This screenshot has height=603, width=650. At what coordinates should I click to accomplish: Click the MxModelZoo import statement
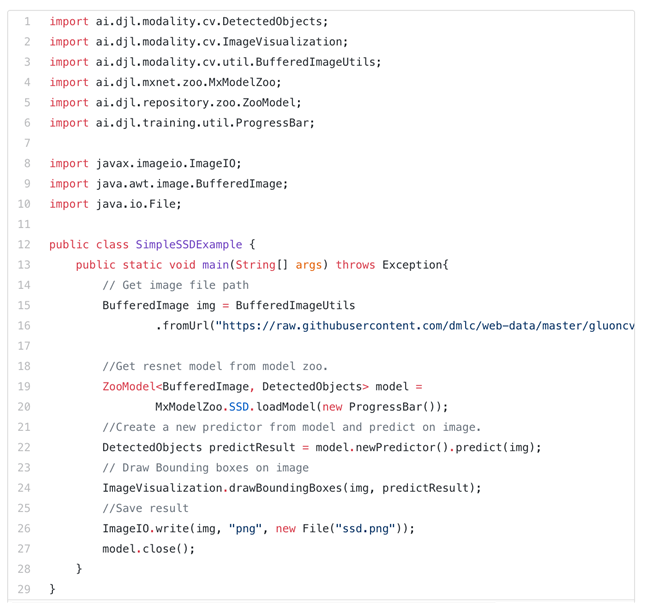pyautogui.click(x=165, y=82)
